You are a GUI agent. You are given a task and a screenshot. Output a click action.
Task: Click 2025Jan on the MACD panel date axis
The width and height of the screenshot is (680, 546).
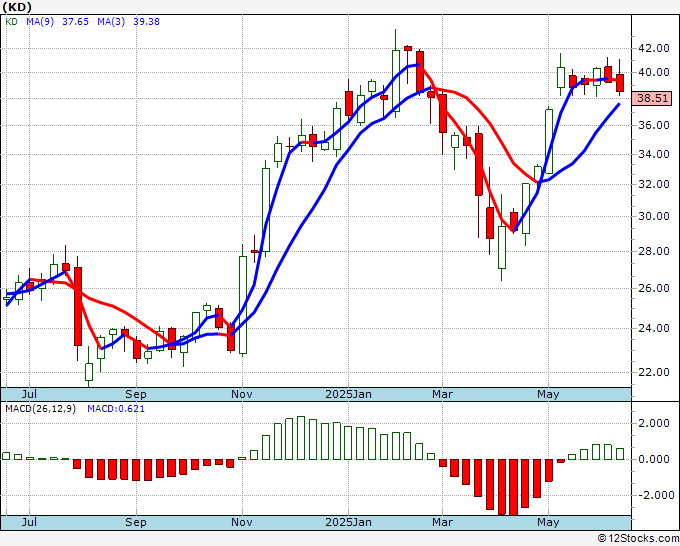349,522
